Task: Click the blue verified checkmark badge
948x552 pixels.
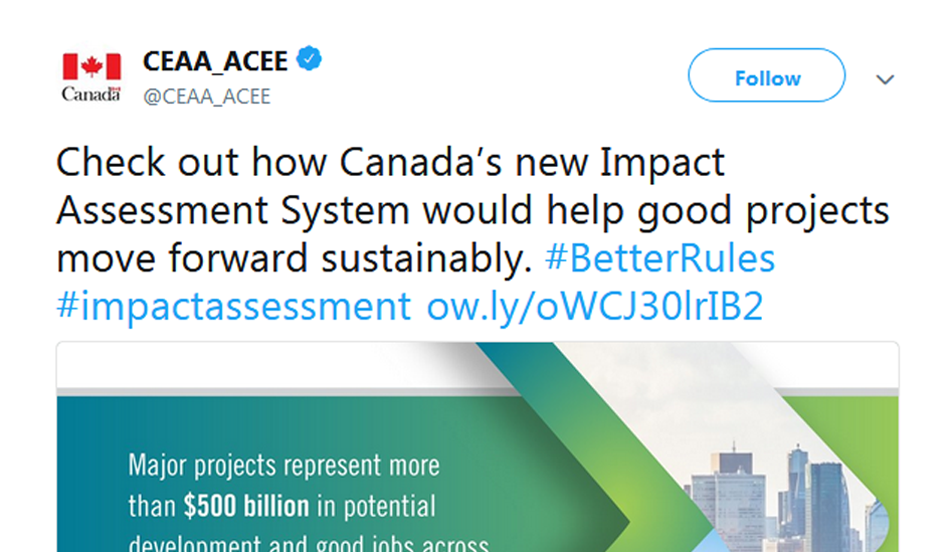Action: click(x=311, y=61)
